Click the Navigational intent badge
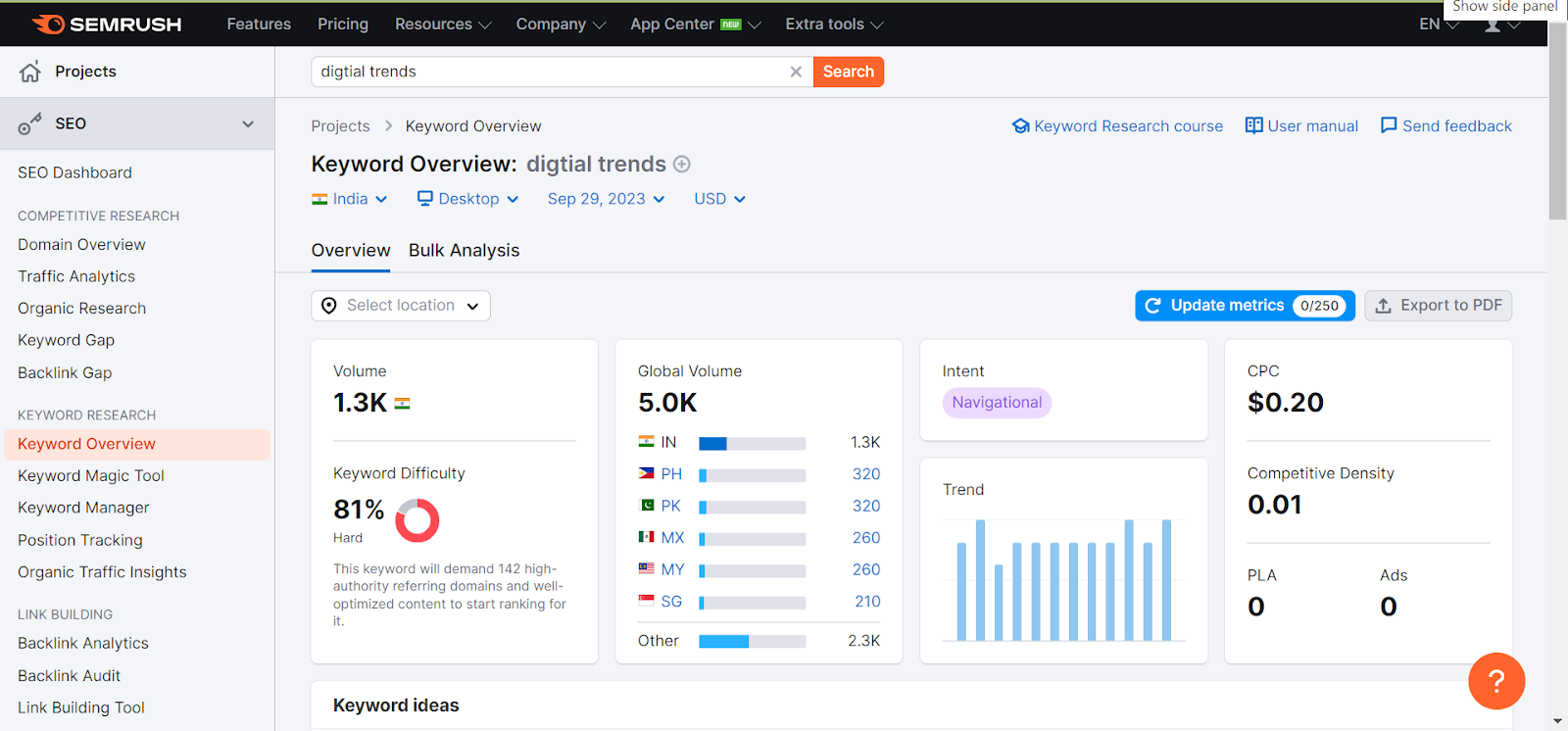The width and height of the screenshot is (1568, 731). point(997,403)
